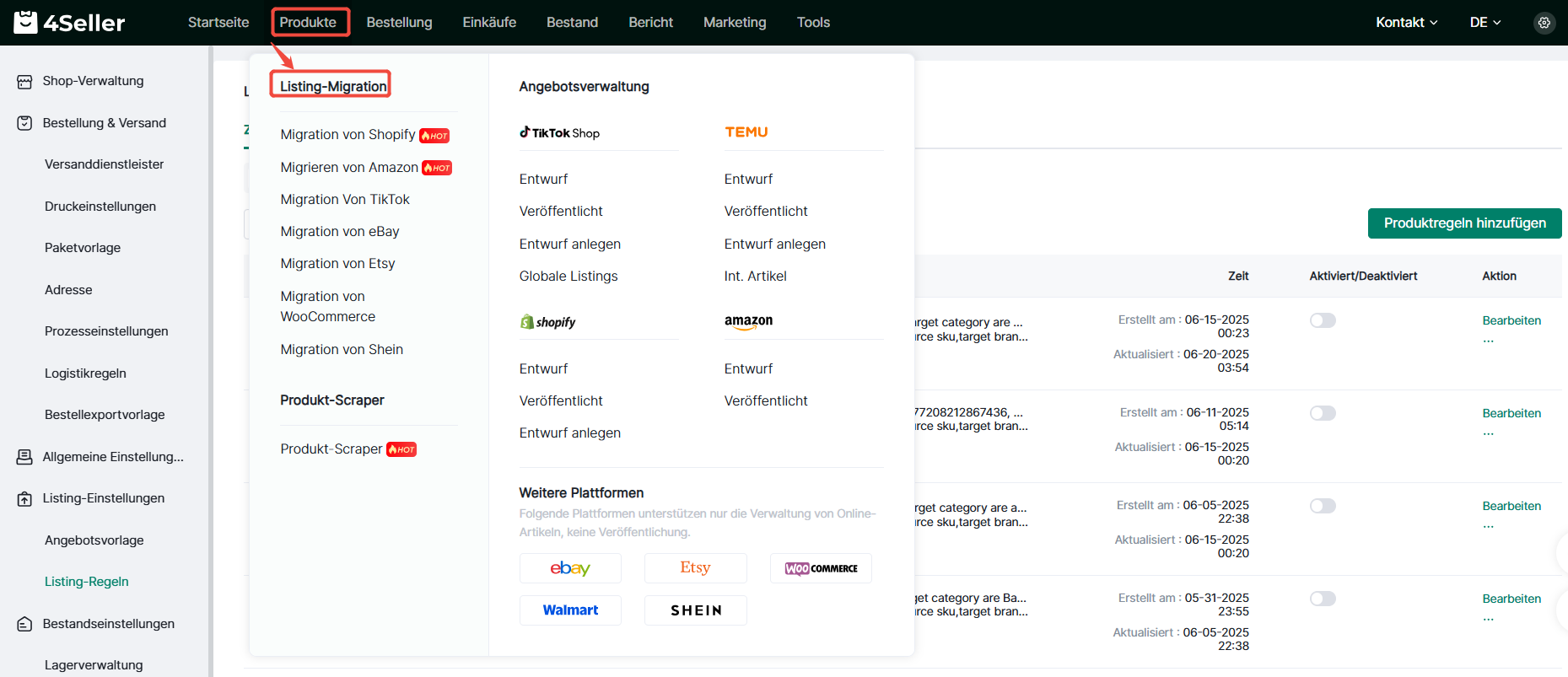Viewport: 1568px width, 677px height.
Task: Open the Bestellung menu
Action: [x=399, y=23]
